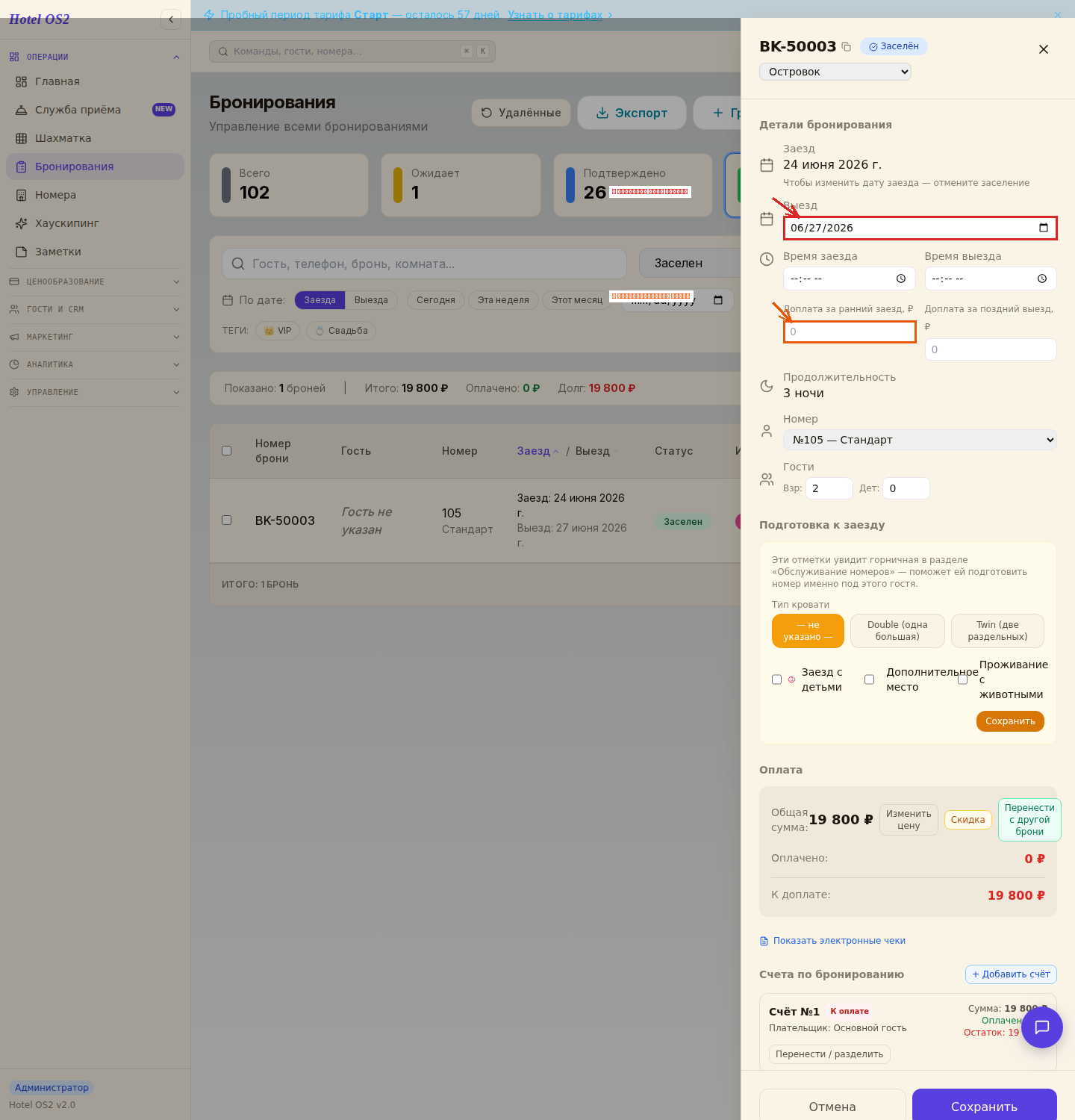Expand the Маркетинг section
1075x1120 pixels.
click(95, 337)
